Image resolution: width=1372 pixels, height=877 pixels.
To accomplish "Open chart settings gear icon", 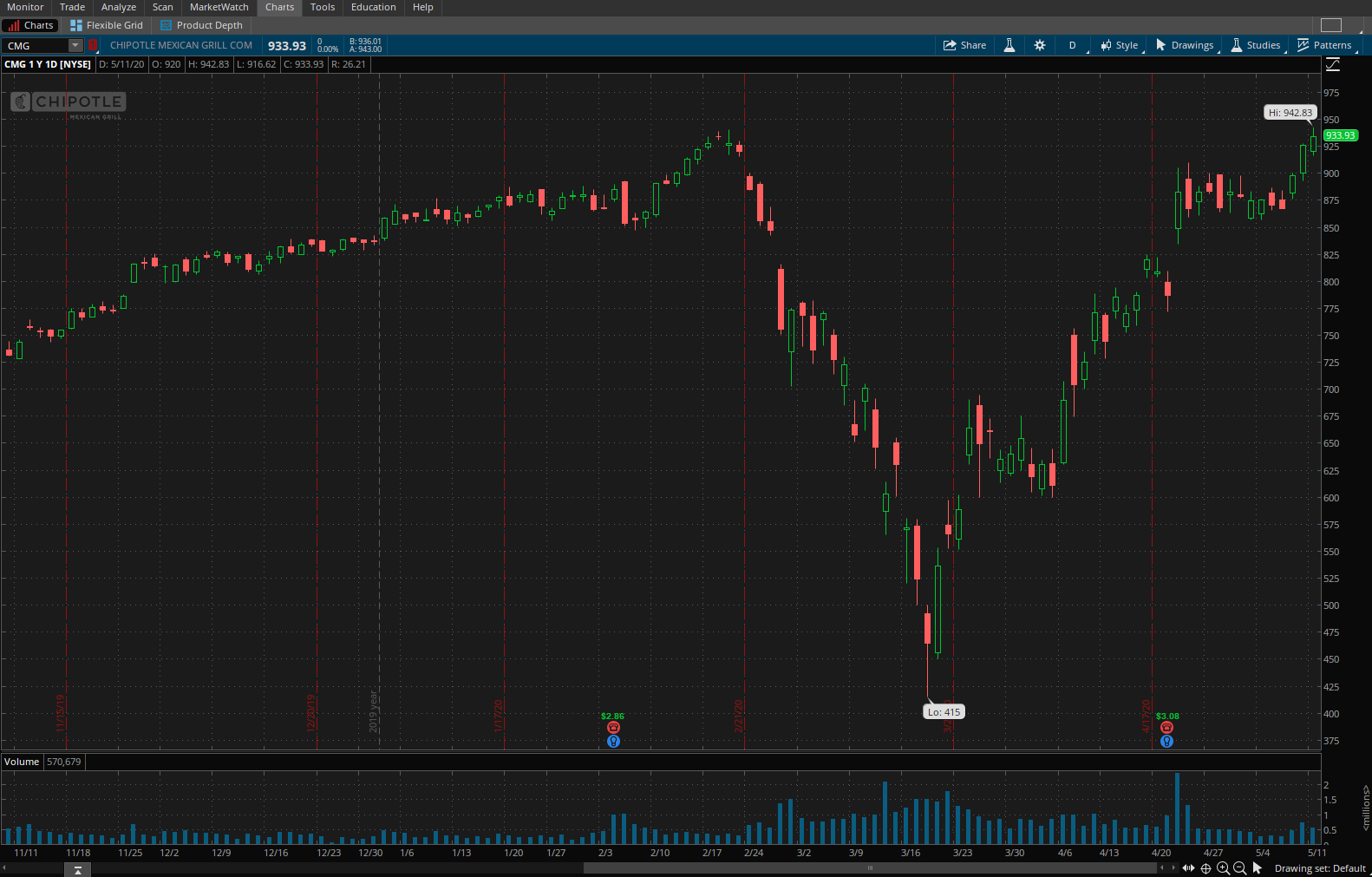I will pos(1040,45).
